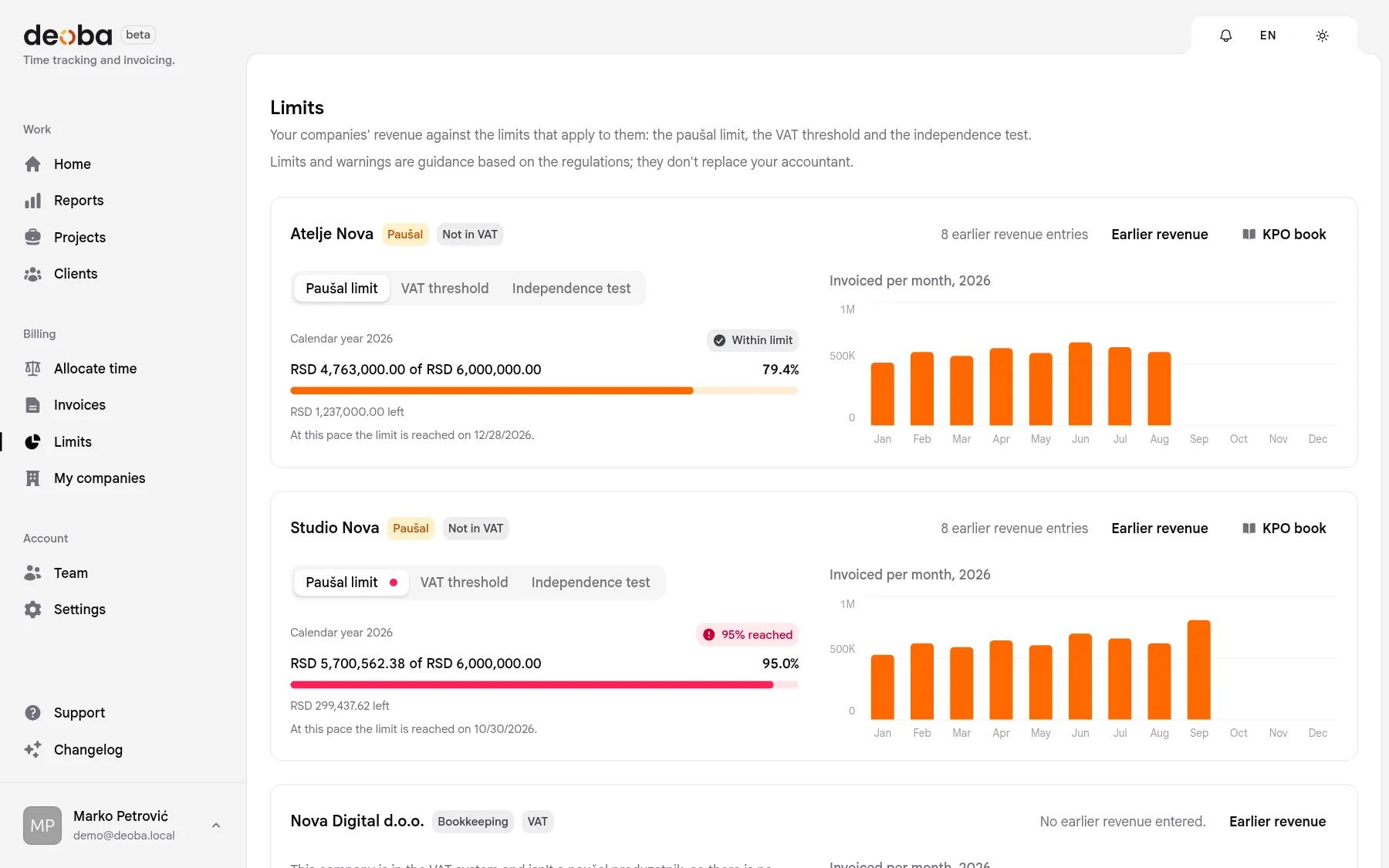
Task: Click Atelje Nova's June revenue bar
Action: pyautogui.click(x=1080, y=383)
